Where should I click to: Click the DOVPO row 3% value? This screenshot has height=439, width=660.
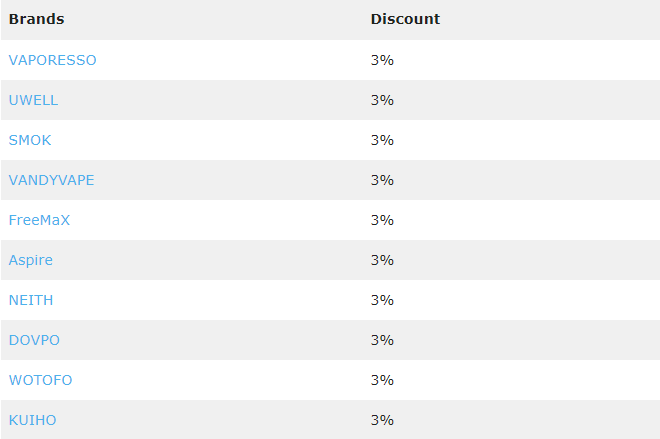pos(382,340)
